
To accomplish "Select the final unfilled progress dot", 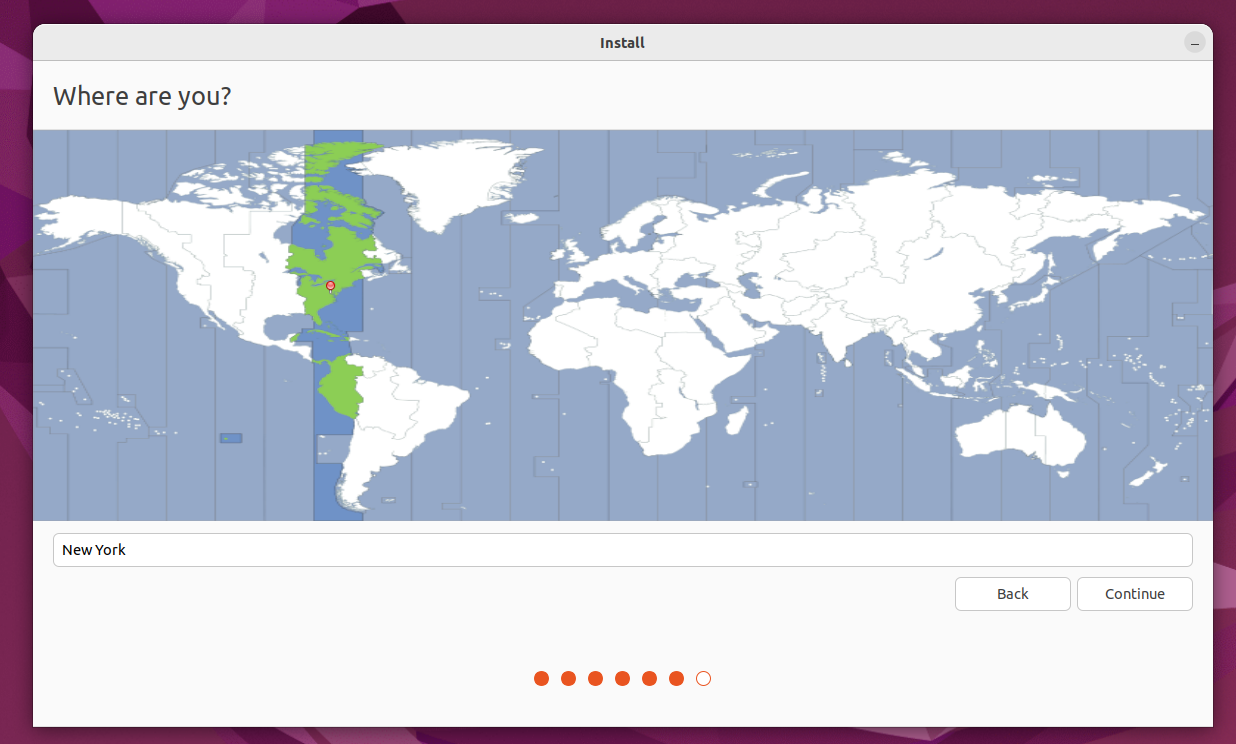I will click(x=703, y=678).
